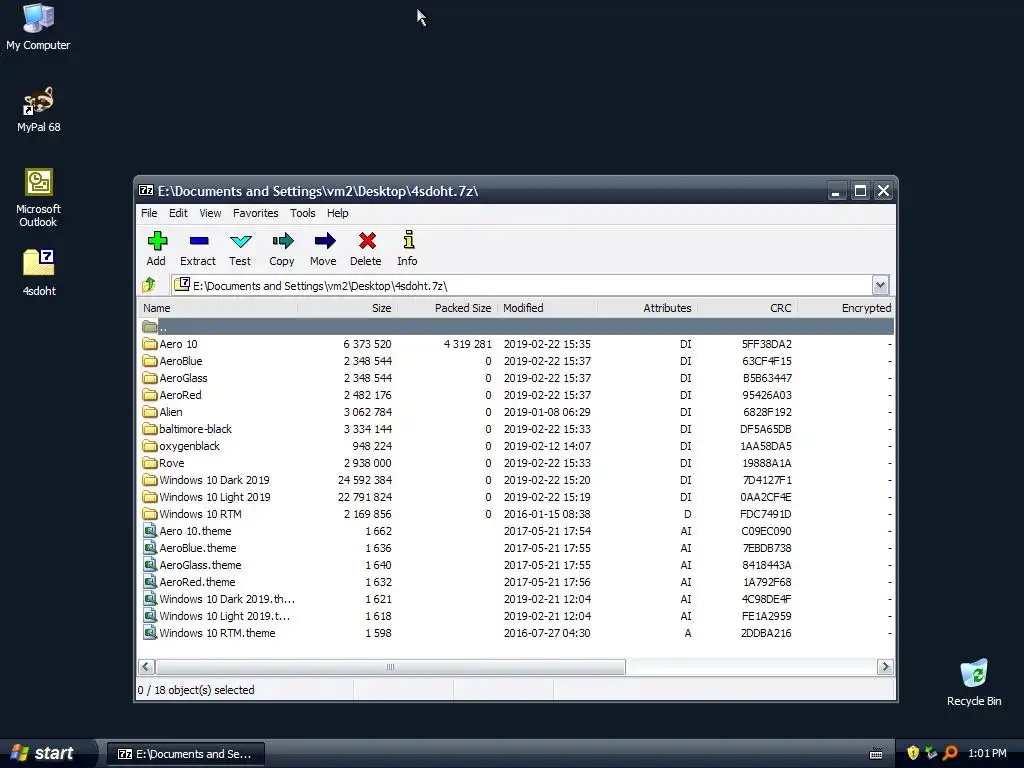Select the Recycle Bin desktop icon

tap(974, 683)
